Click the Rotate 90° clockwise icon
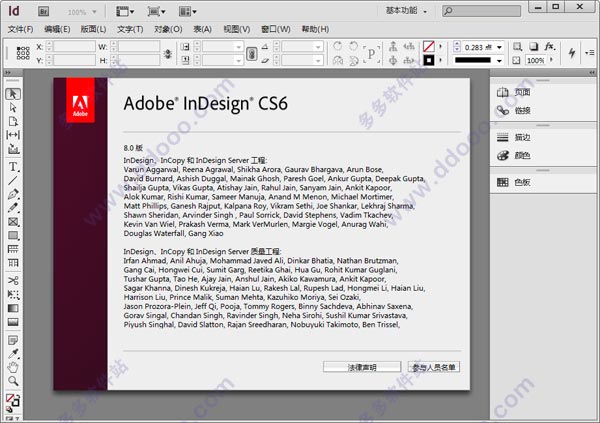Screen dimensions: 600x423 338,46
